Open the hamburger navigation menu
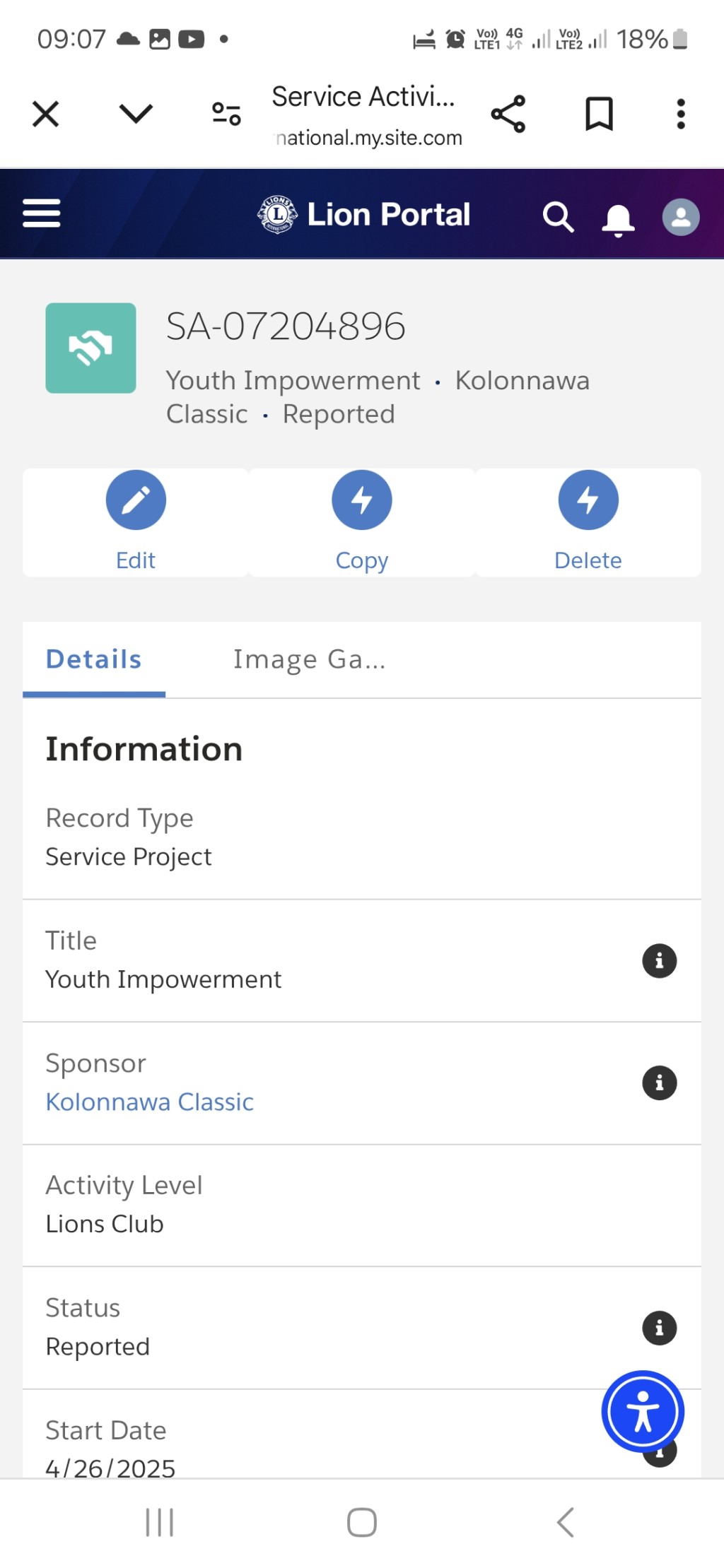The height and width of the screenshot is (1568, 724). (42, 213)
